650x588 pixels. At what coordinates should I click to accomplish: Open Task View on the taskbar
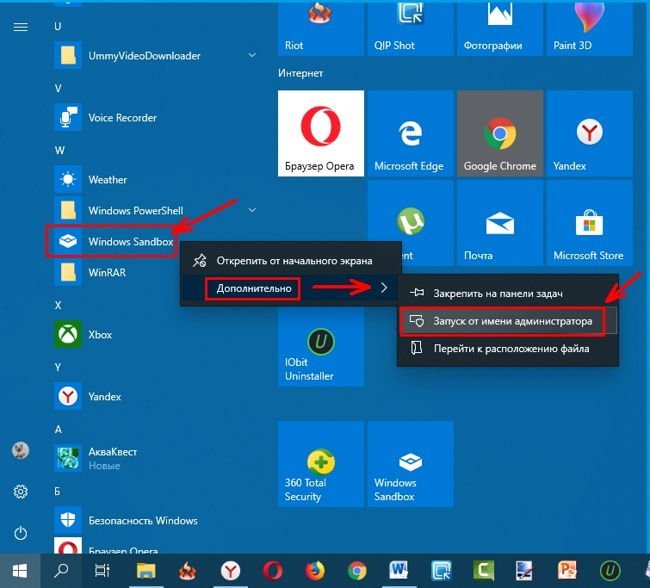coord(102,571)
